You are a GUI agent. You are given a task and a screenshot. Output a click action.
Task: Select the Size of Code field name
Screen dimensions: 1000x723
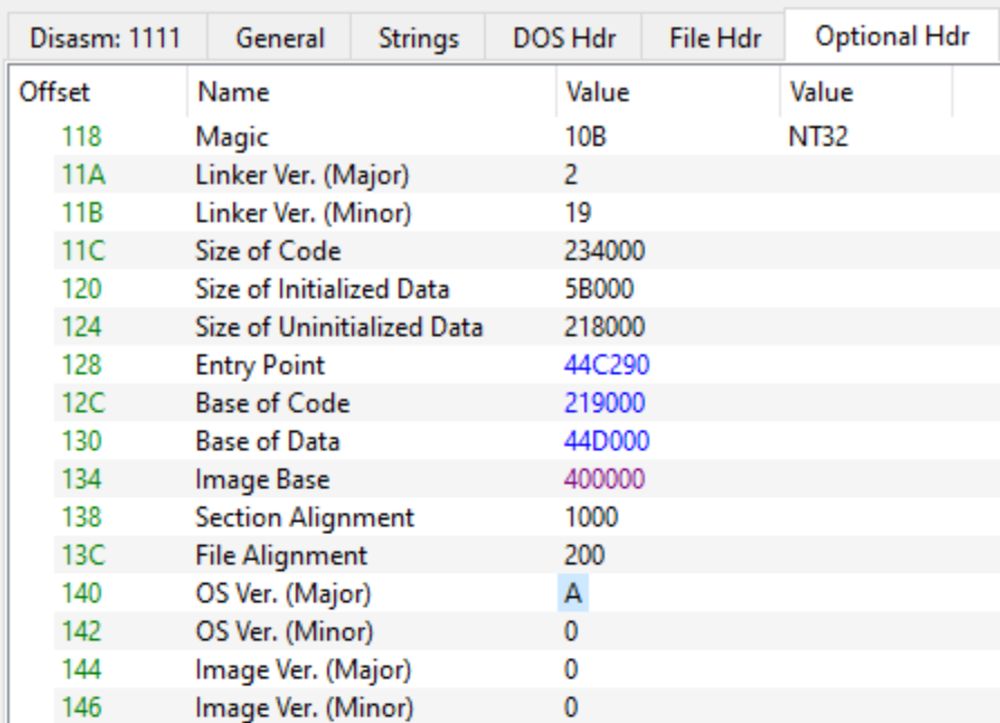click(x=268, y=251)
